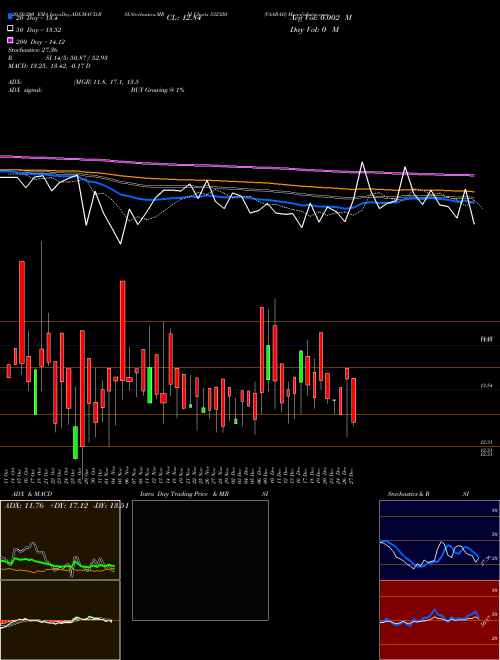Image resolution: width=500 pixels, height=660 pixels.
Task: Click the 'Avg Vol: 0.002 M' label
Action: click(321, 18)
